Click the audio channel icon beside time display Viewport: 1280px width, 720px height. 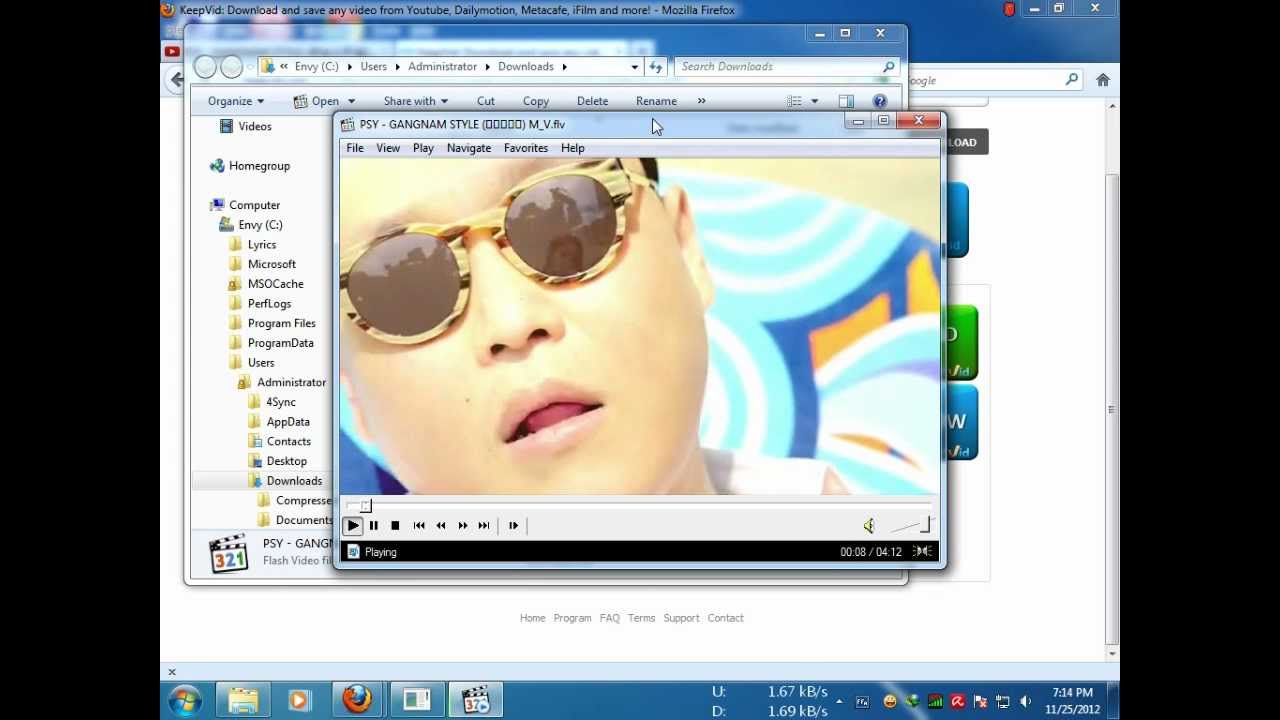pyautogui.click(x=922, y=551)
